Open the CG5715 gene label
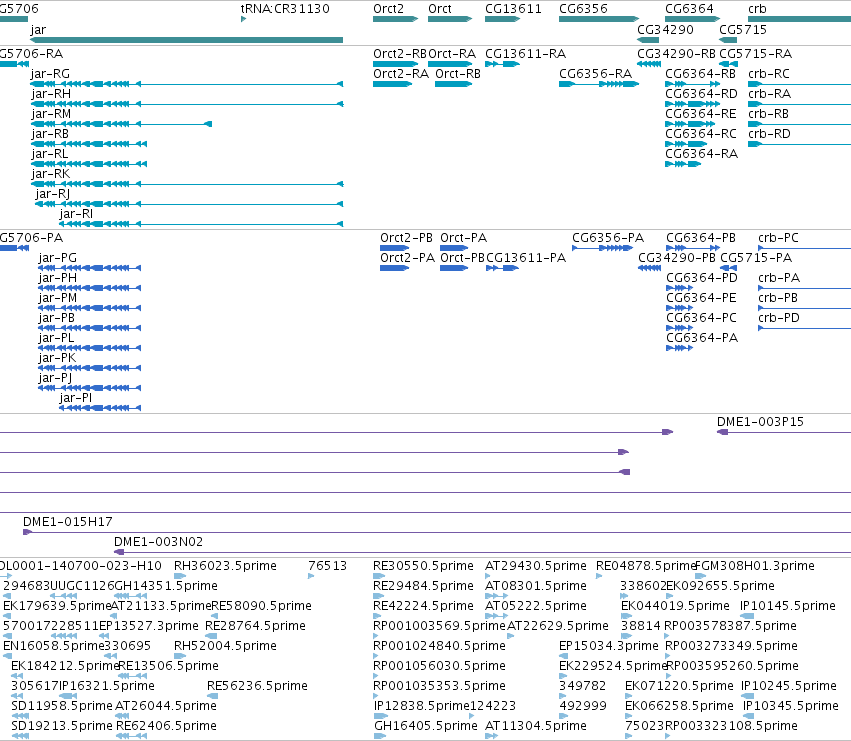The width and height of the screenshot is (851, 741). click(x=742, y=29)
